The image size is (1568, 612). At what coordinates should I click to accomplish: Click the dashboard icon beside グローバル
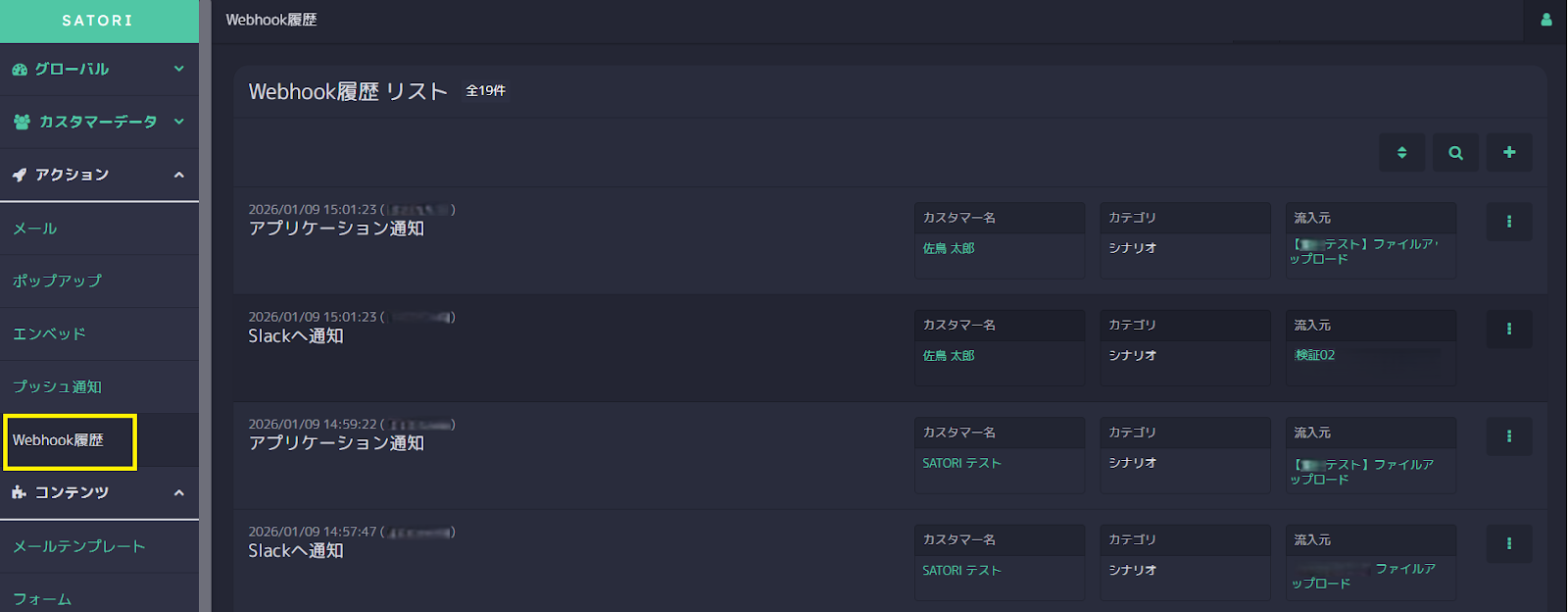tap(21, 69)
